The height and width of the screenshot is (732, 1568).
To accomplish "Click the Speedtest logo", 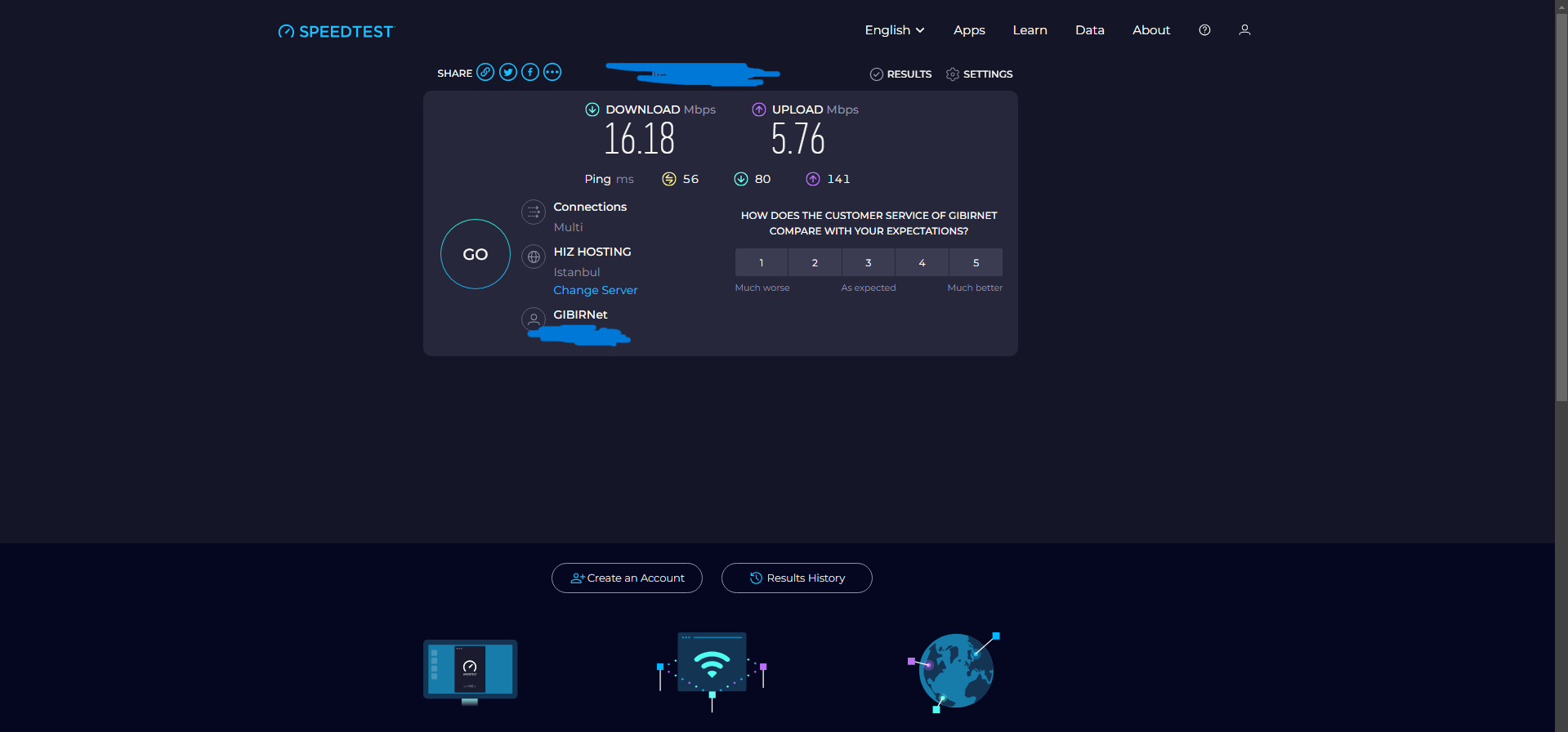I will (336, 31).
